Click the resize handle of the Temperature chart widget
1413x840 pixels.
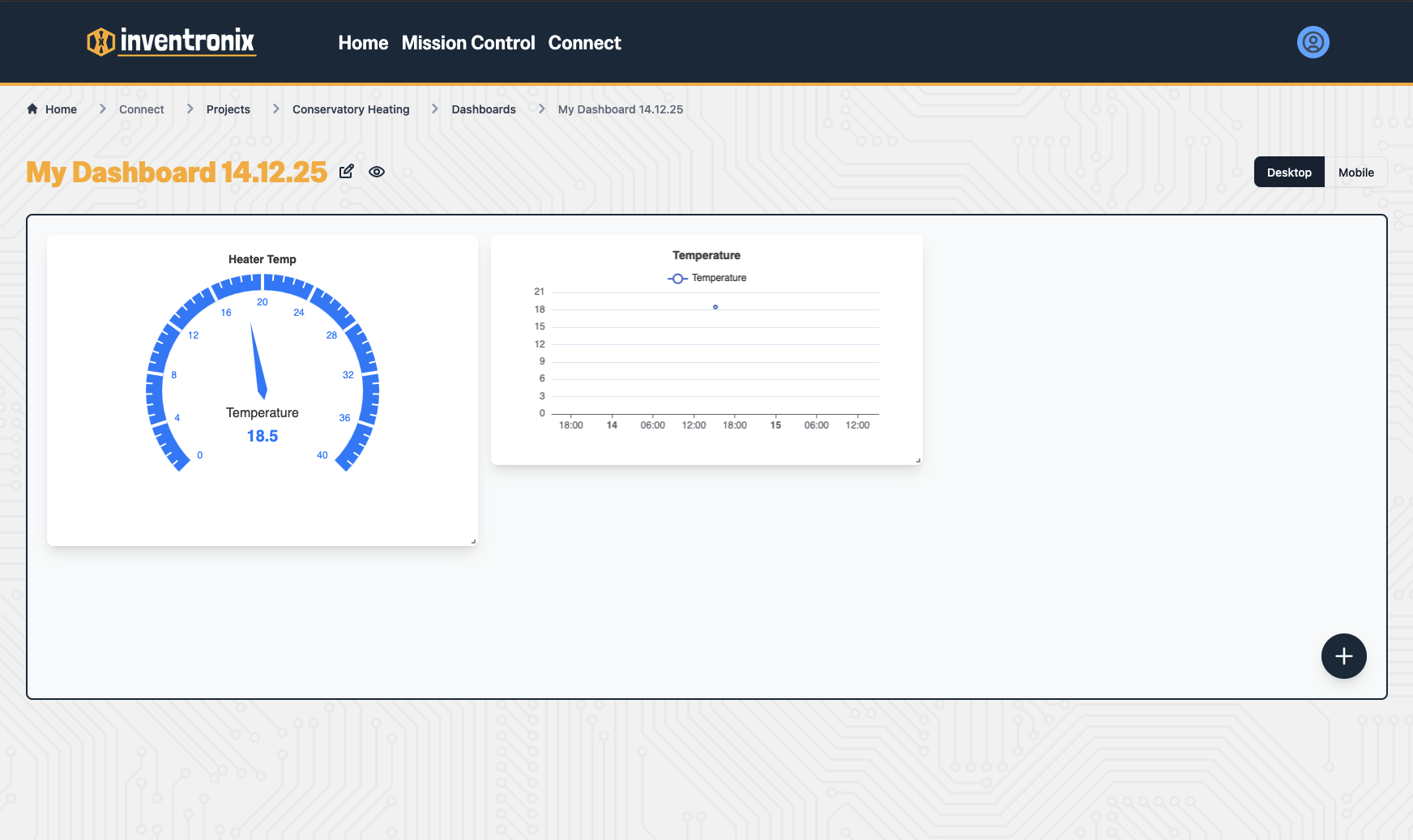(x=918, y=458)
